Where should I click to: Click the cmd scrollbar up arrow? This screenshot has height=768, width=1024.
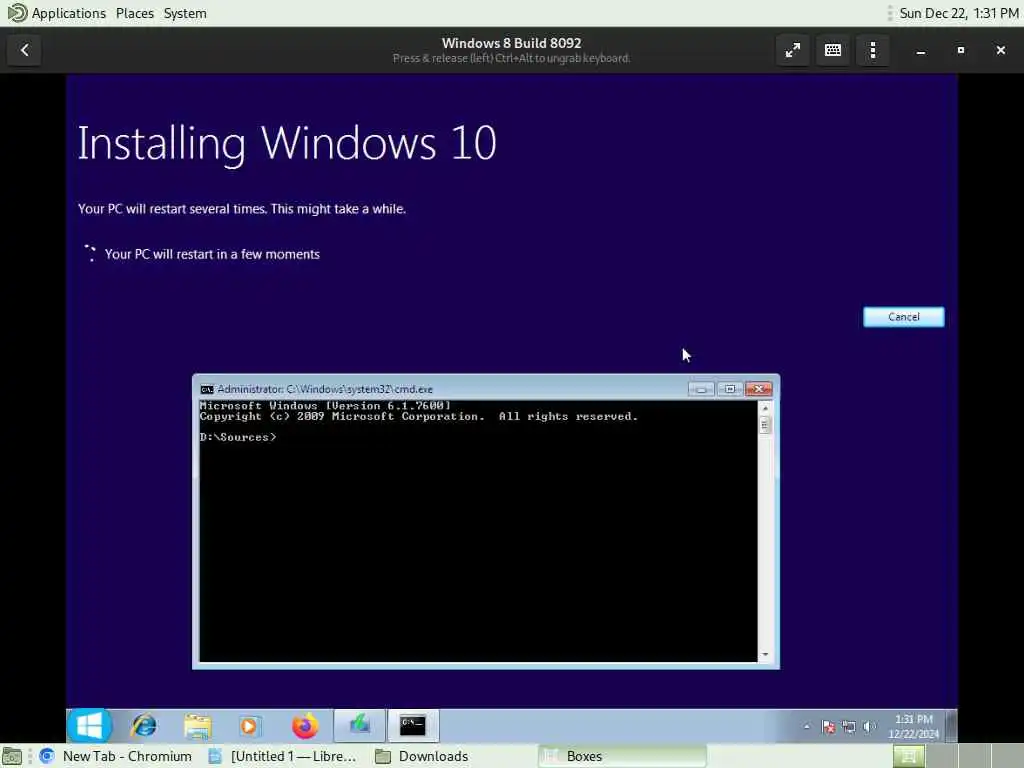pos(765,408)
